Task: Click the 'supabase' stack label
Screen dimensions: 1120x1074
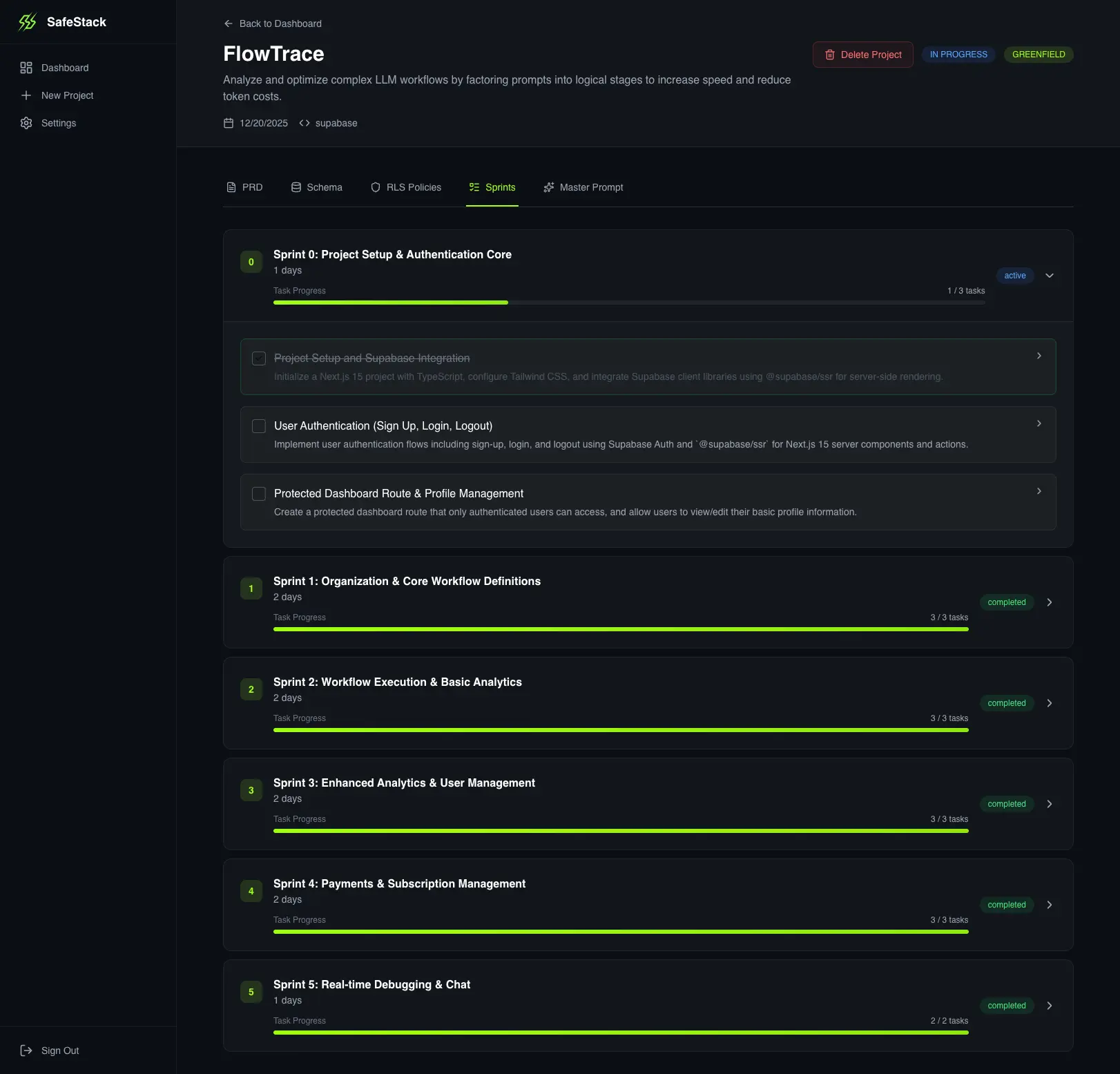Action: tap(336, 123)
